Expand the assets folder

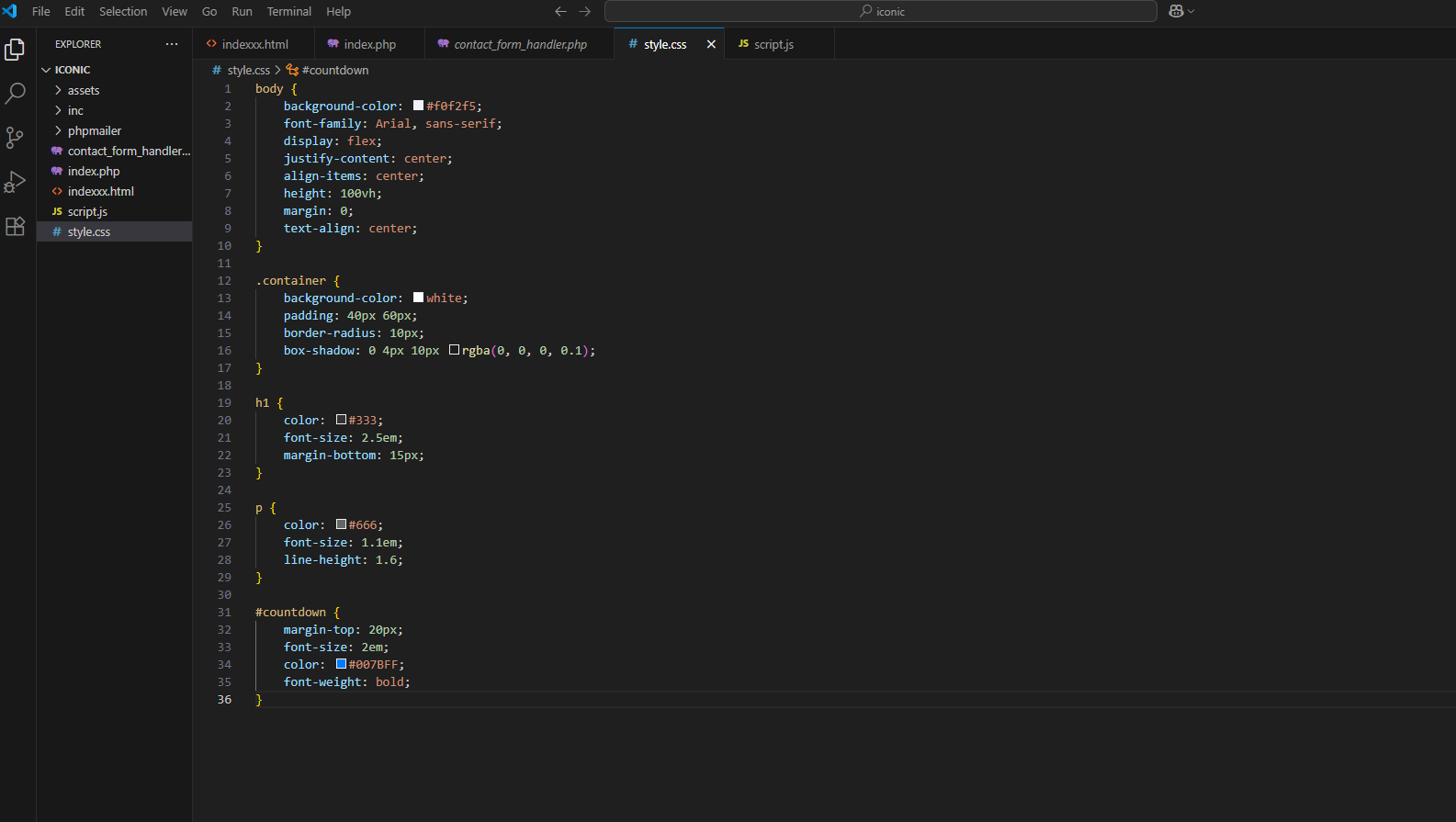83,90
